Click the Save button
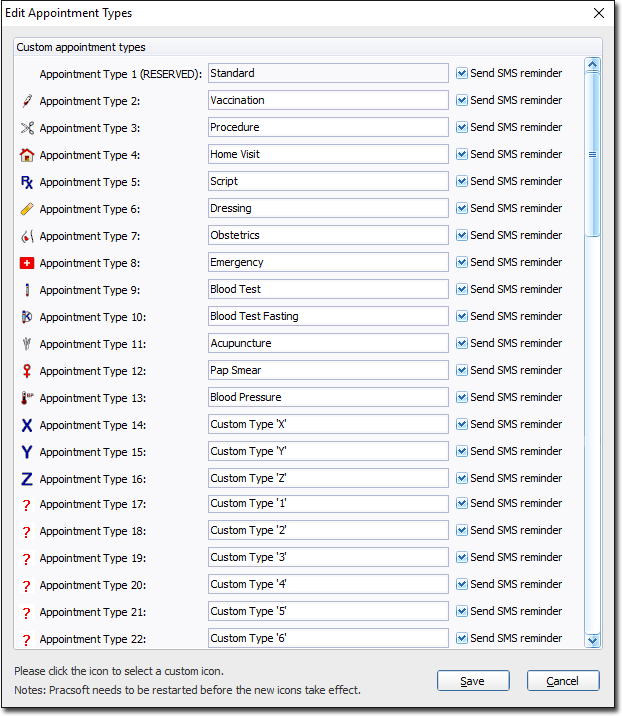This screenshot has width=622, height=716. pos(472,681)
